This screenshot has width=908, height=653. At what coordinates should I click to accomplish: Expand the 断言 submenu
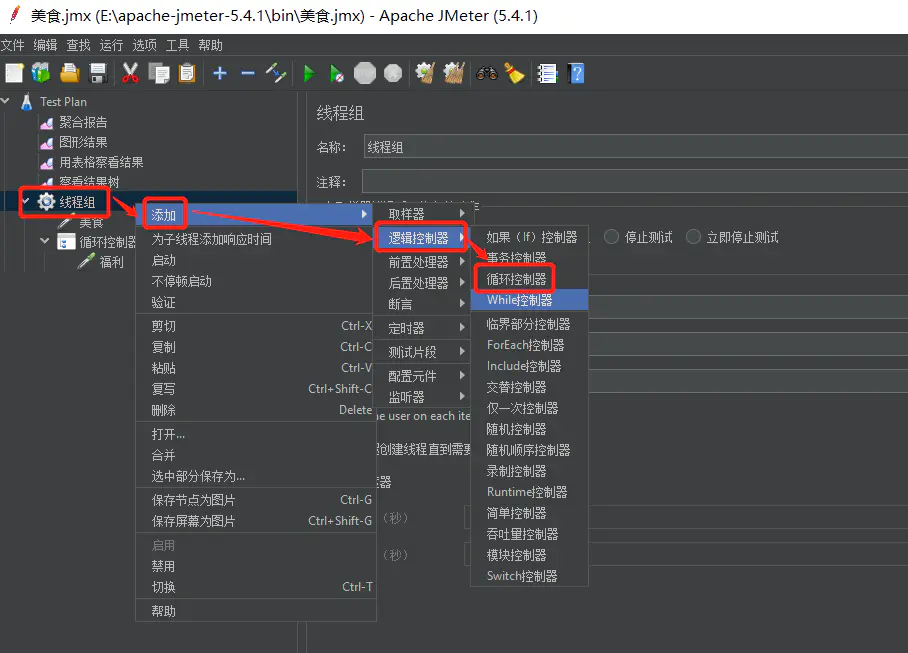point(424,303)
